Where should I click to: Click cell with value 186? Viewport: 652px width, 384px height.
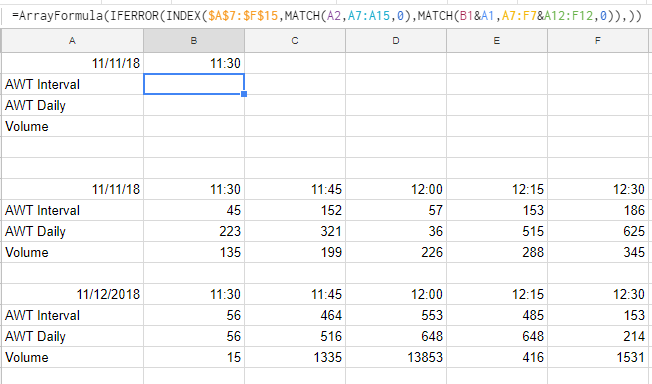598,210
